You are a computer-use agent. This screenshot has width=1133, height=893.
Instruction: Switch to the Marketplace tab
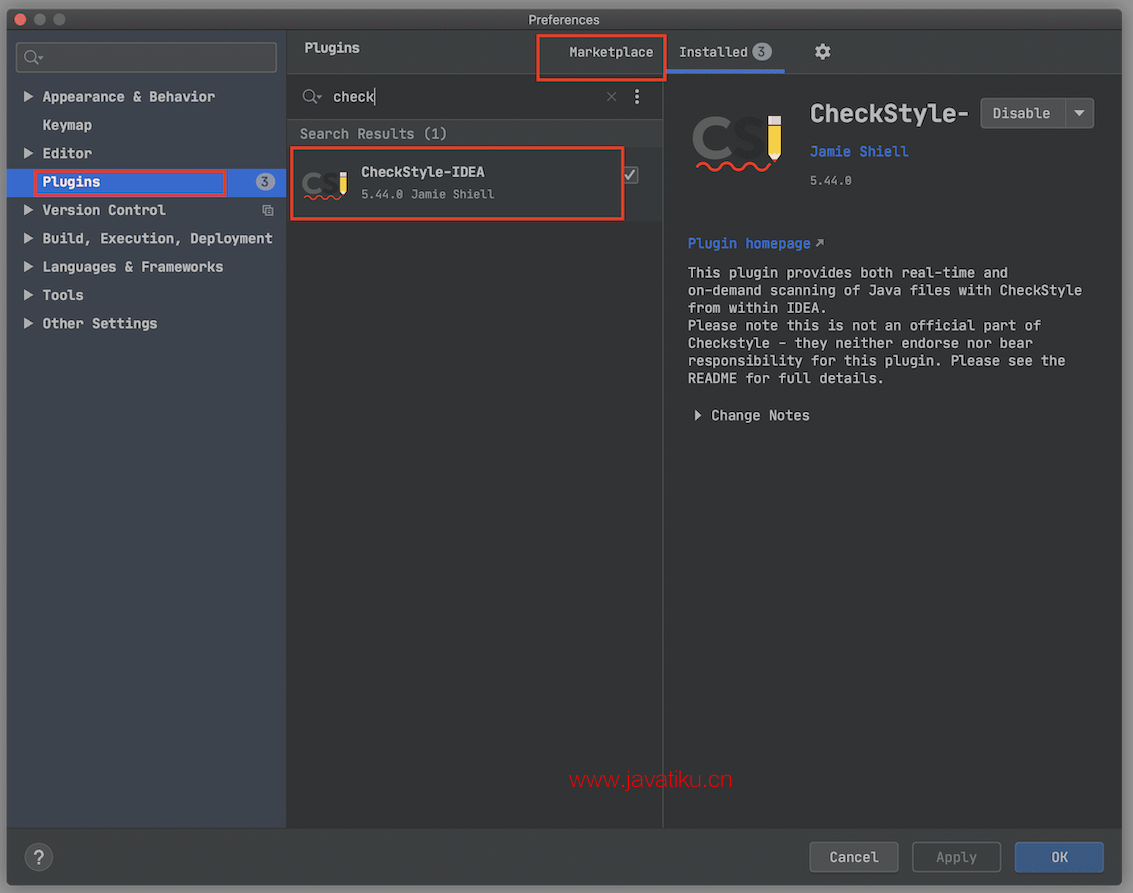[x=611, y=52]
